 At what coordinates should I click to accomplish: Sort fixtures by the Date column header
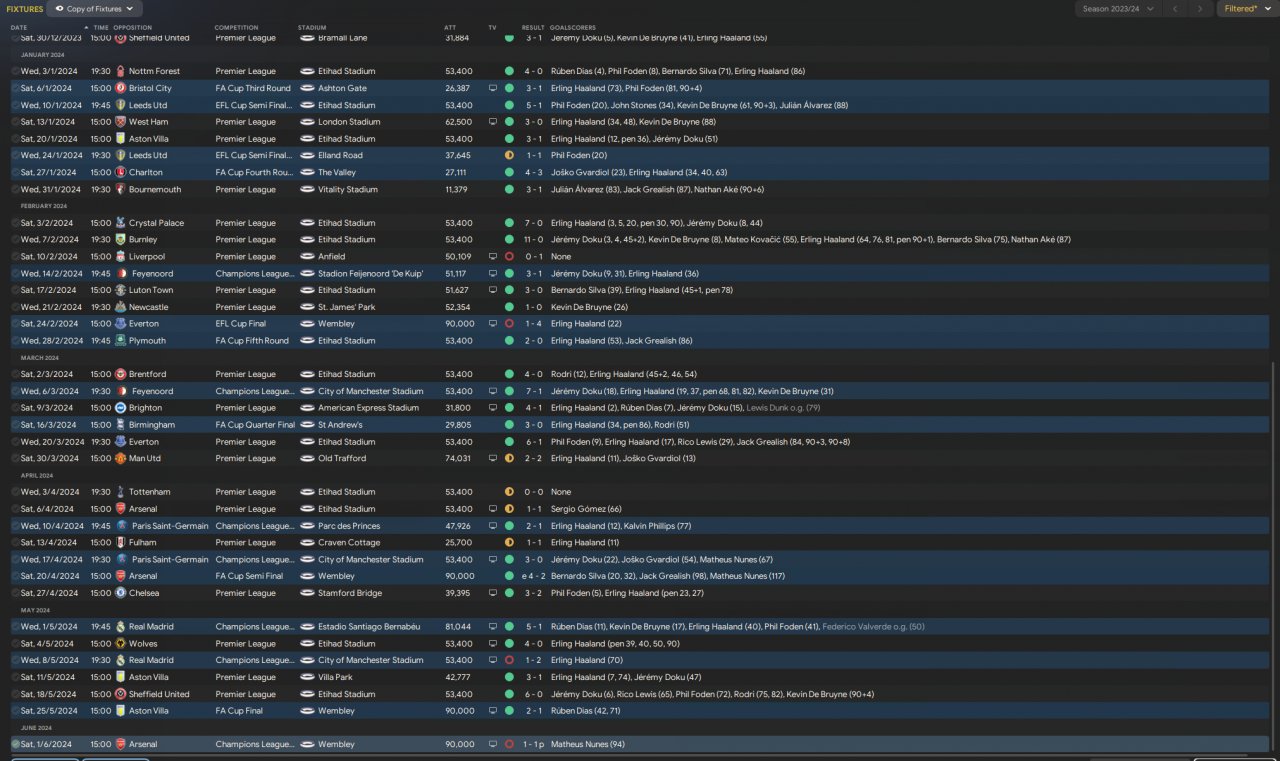19,27
